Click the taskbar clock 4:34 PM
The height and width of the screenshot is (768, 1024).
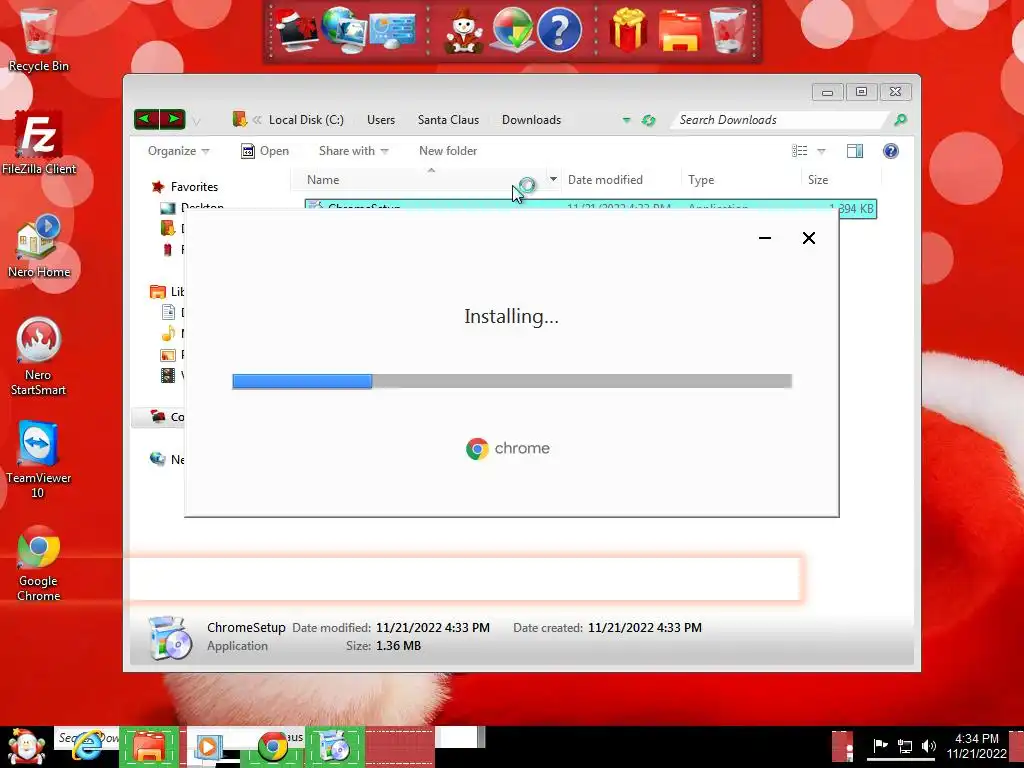pyautogui.click(x=976, y=739)
